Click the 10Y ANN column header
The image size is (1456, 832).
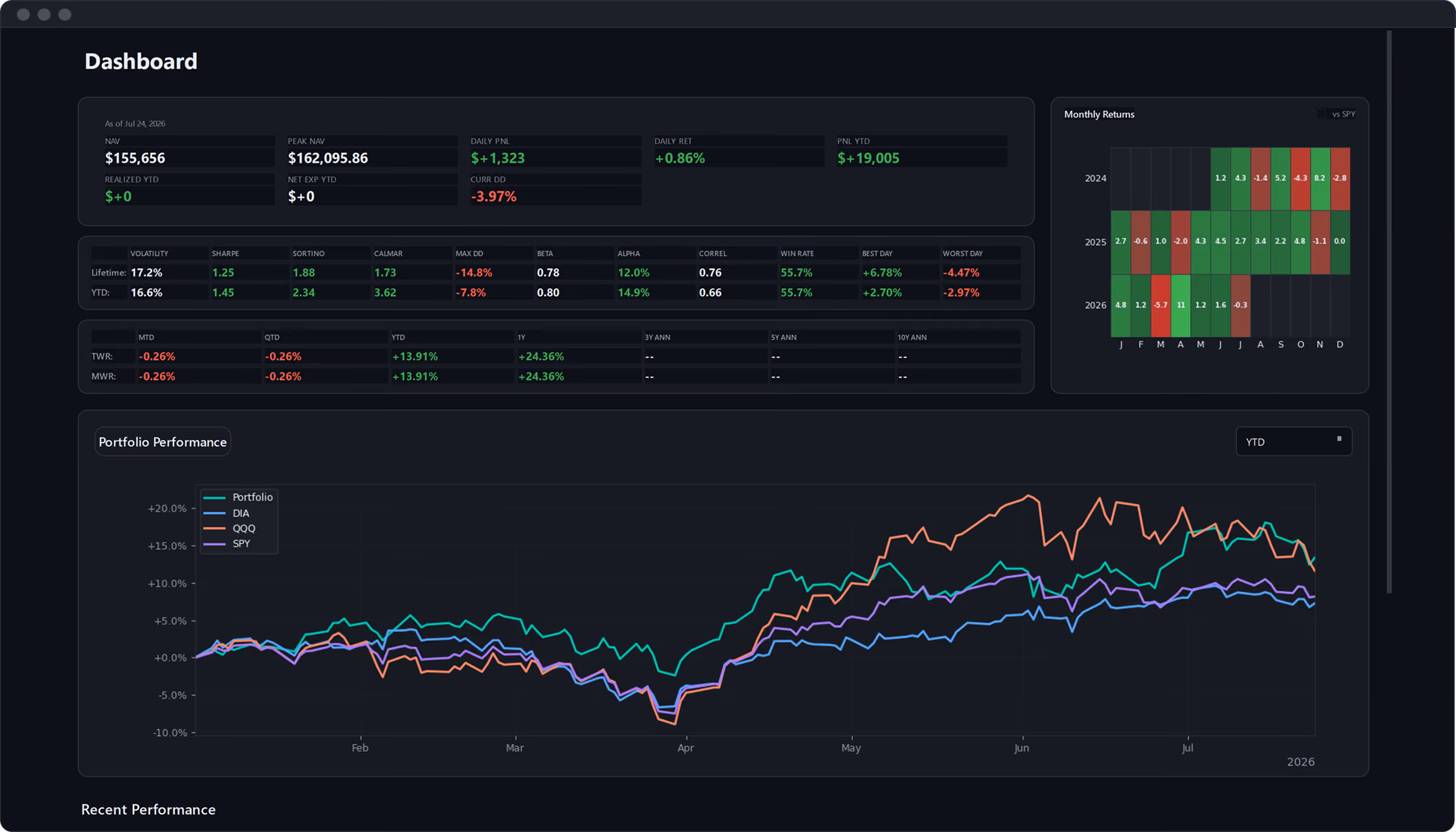tap(912, 337)
